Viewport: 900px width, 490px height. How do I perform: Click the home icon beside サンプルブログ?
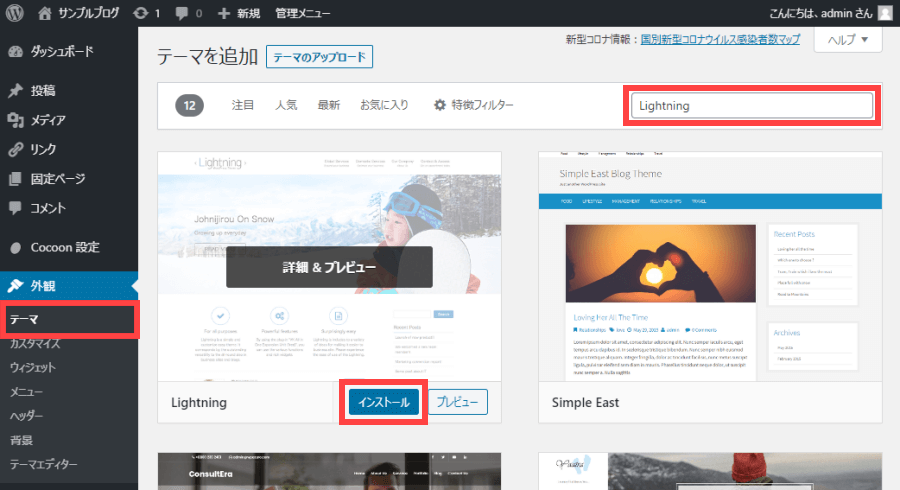[x=45, y=13]
